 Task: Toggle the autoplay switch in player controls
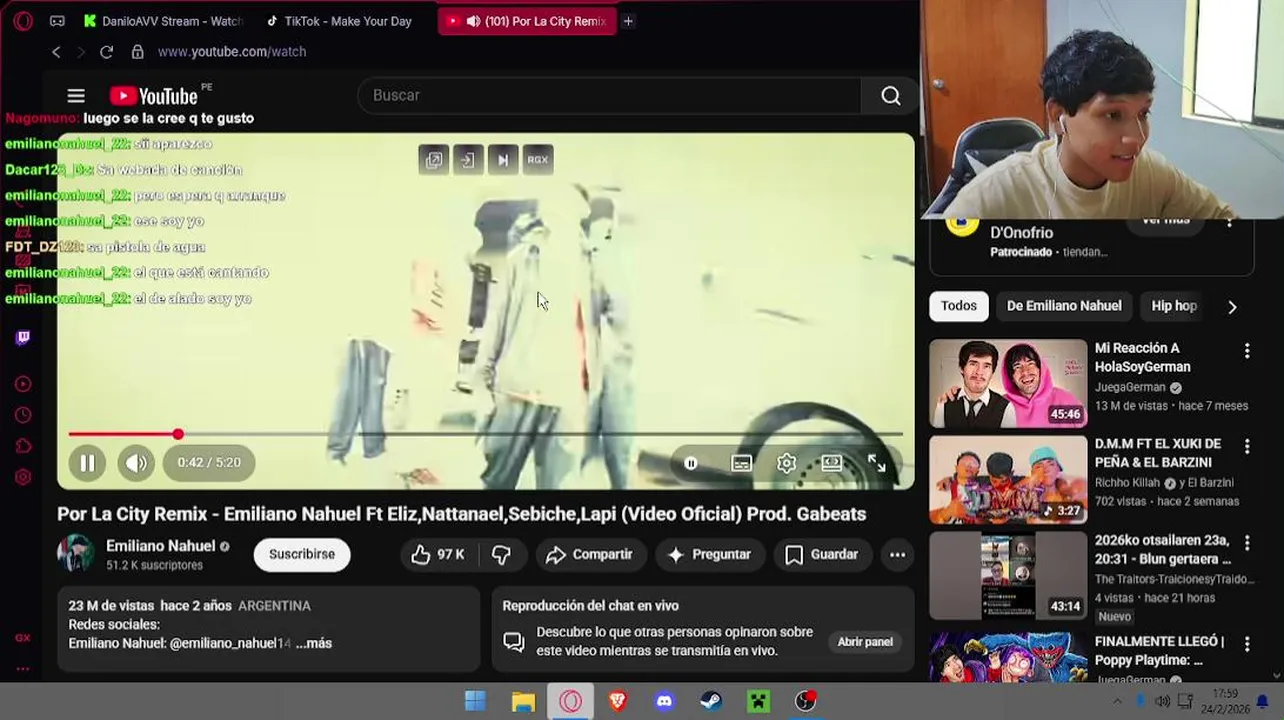[691, 463]
